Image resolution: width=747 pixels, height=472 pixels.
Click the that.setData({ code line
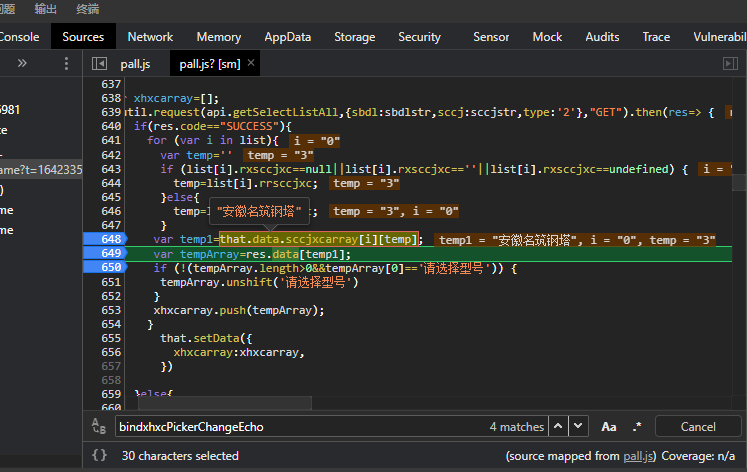[206, 338]
